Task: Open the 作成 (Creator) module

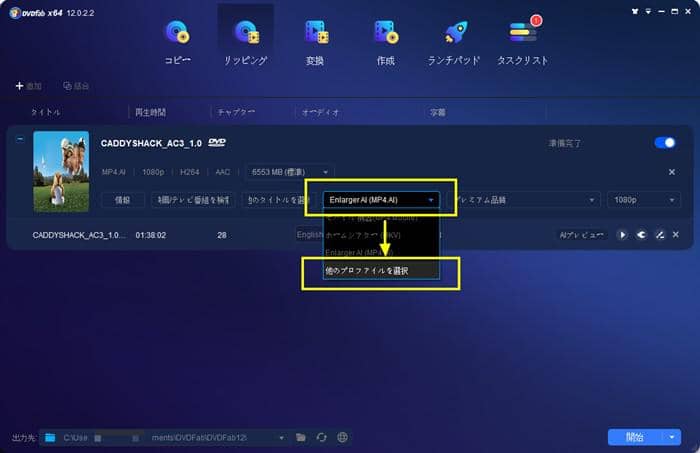Action: tap(386, 42)
